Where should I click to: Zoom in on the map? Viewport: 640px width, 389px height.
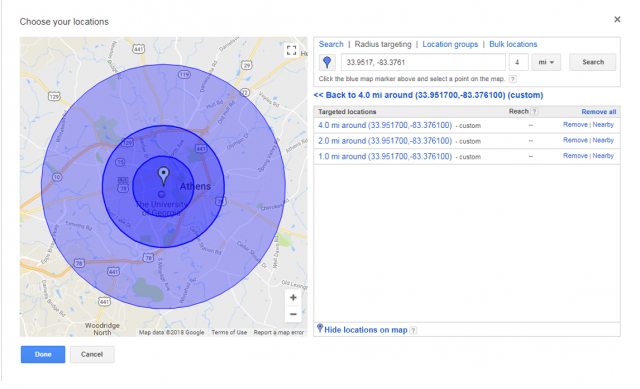(293, 298)
